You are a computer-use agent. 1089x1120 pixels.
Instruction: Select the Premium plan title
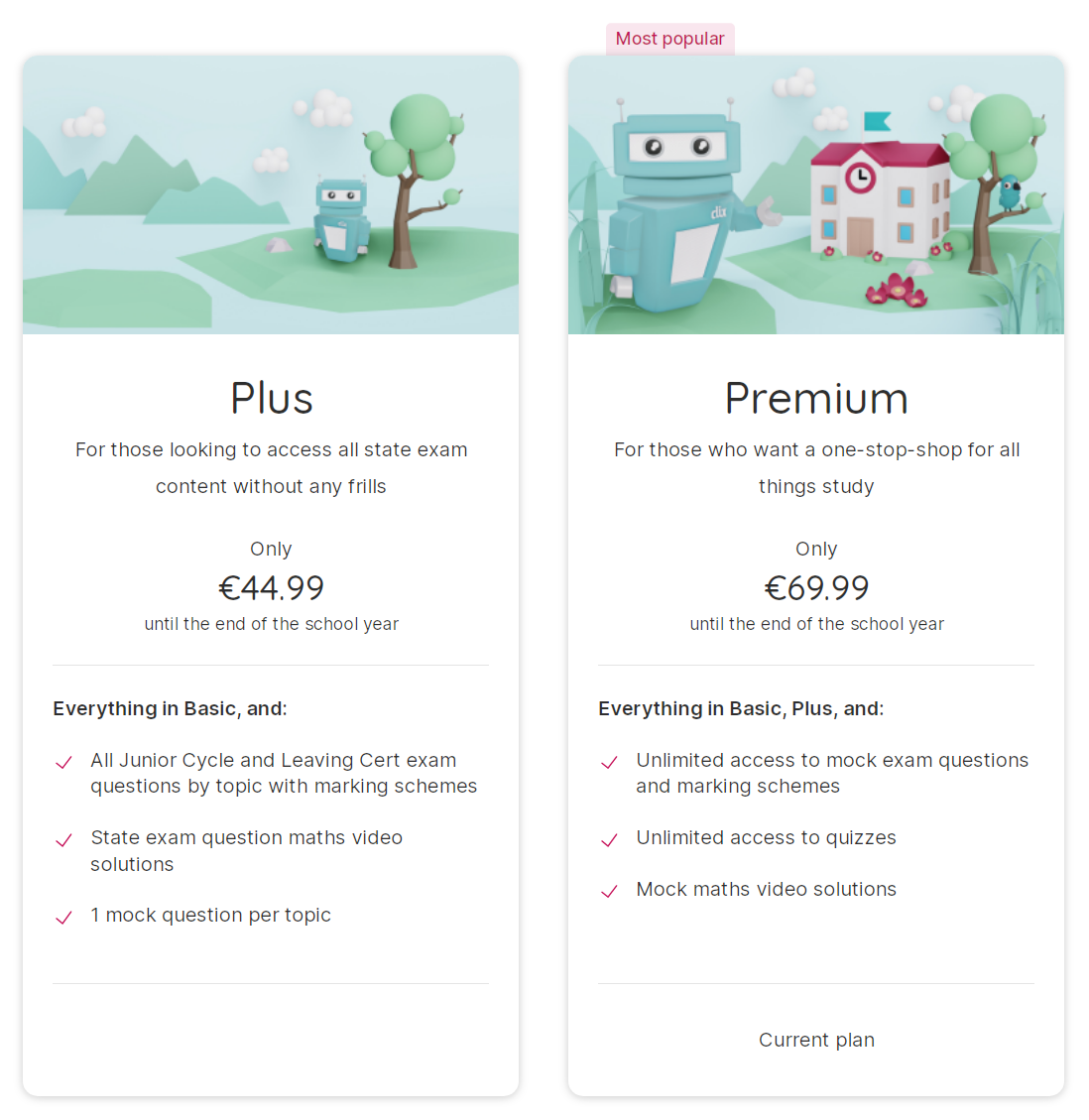coord(816,398)
